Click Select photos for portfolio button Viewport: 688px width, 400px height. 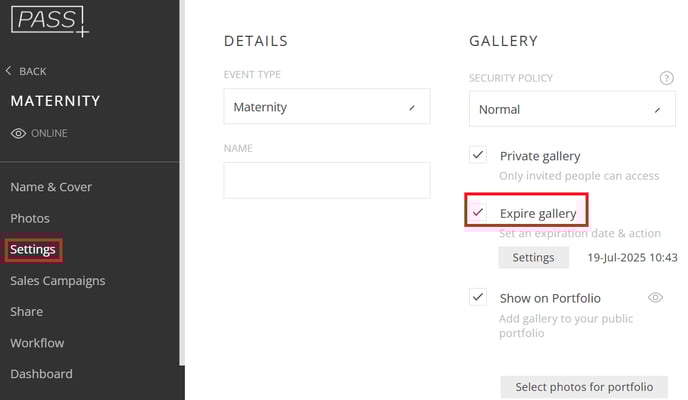[584, 387]
